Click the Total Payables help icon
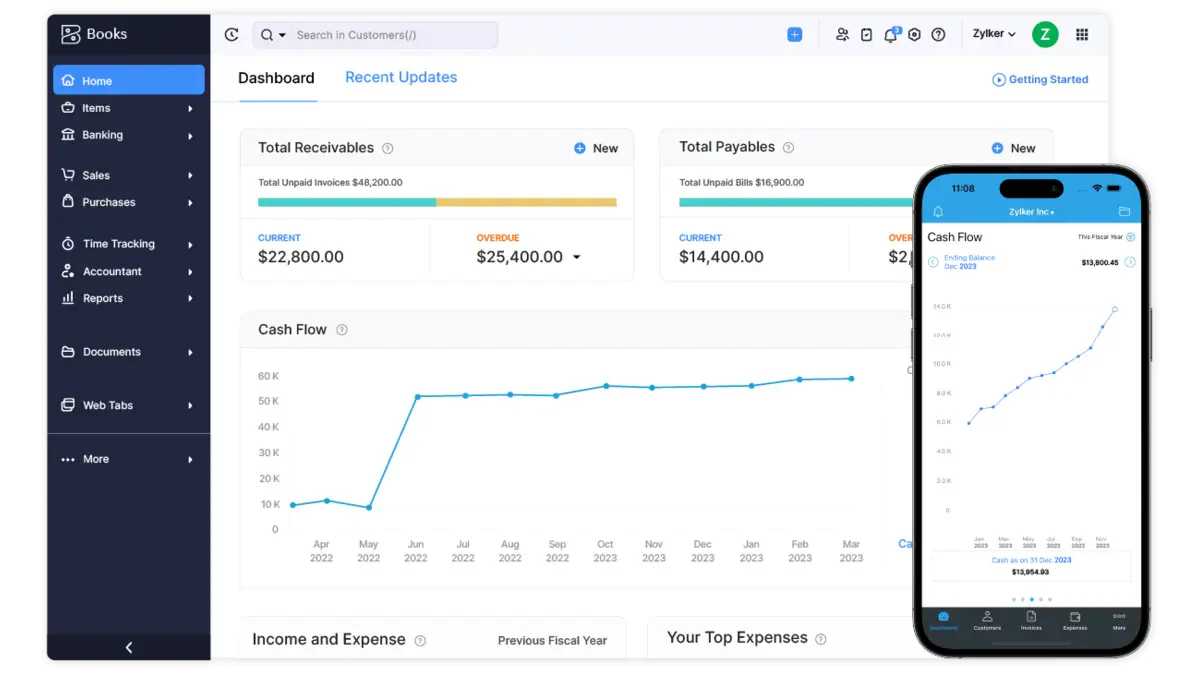This screenshot has height=675, width=1200. [788, 147]
